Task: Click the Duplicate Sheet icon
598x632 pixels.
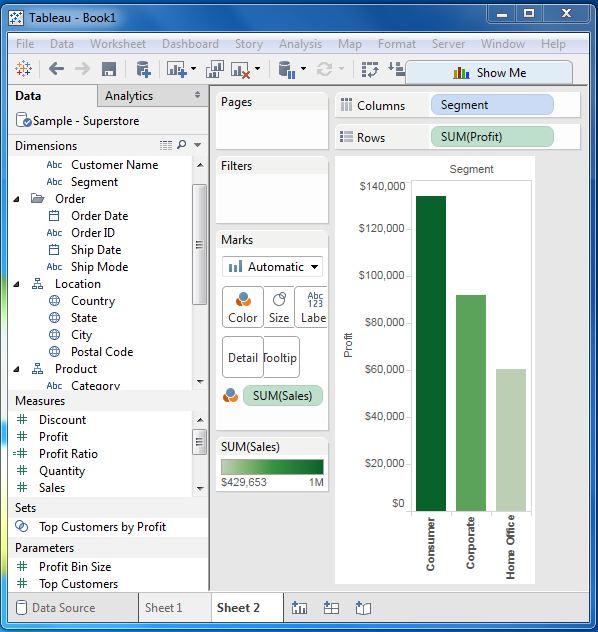Action: click(x=215, y=69)
